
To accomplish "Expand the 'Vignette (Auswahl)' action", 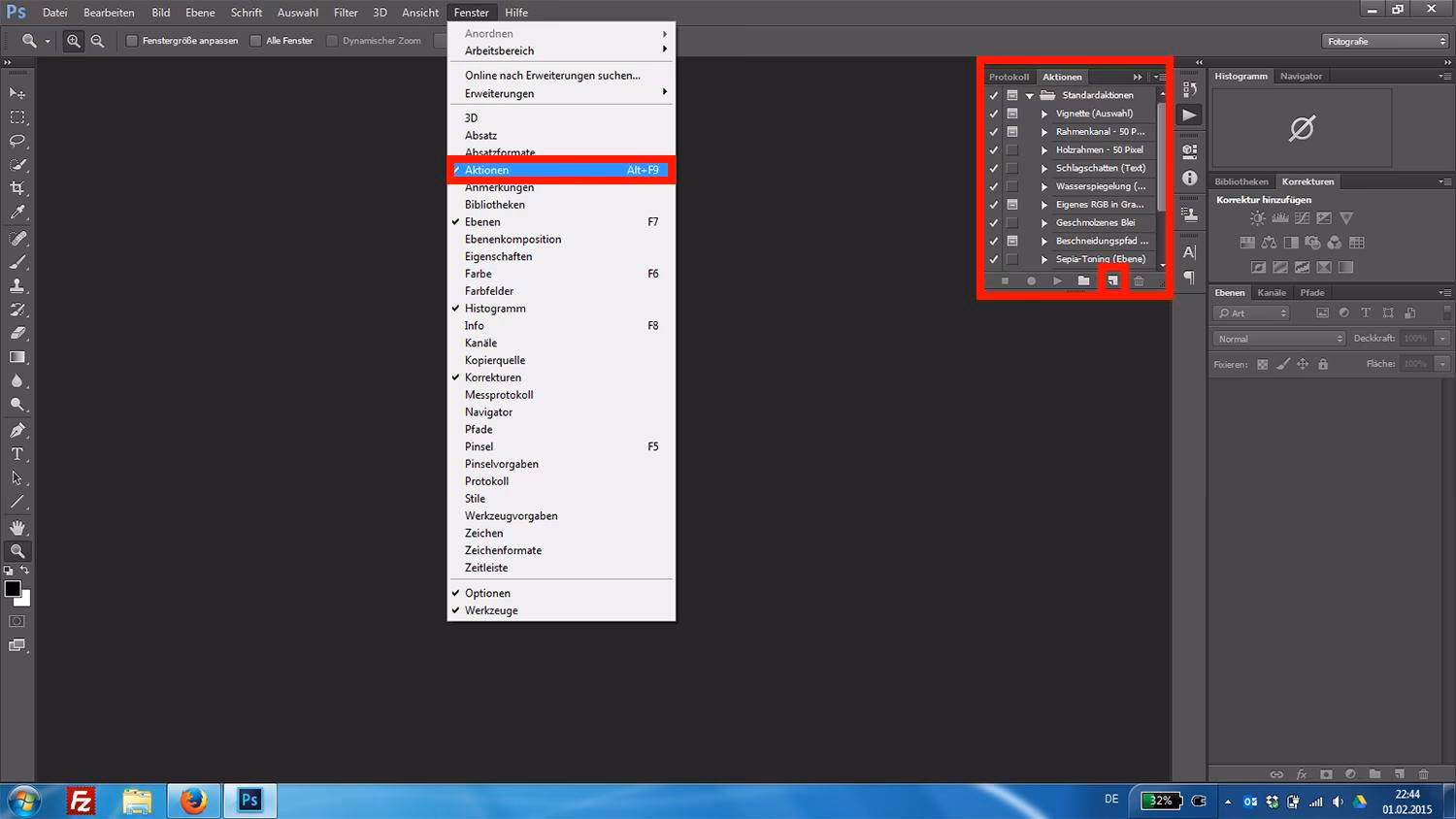I will (x=1046, y=114).
